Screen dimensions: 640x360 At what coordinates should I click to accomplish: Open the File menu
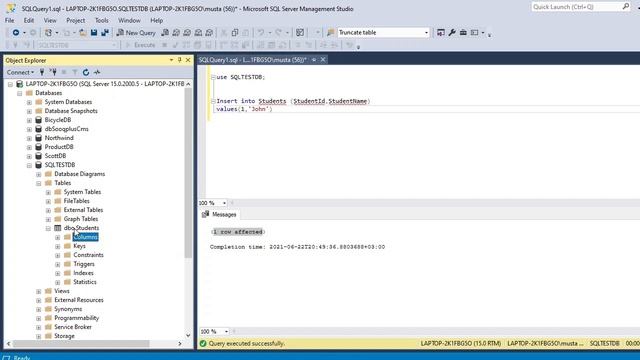click(9, 20)
